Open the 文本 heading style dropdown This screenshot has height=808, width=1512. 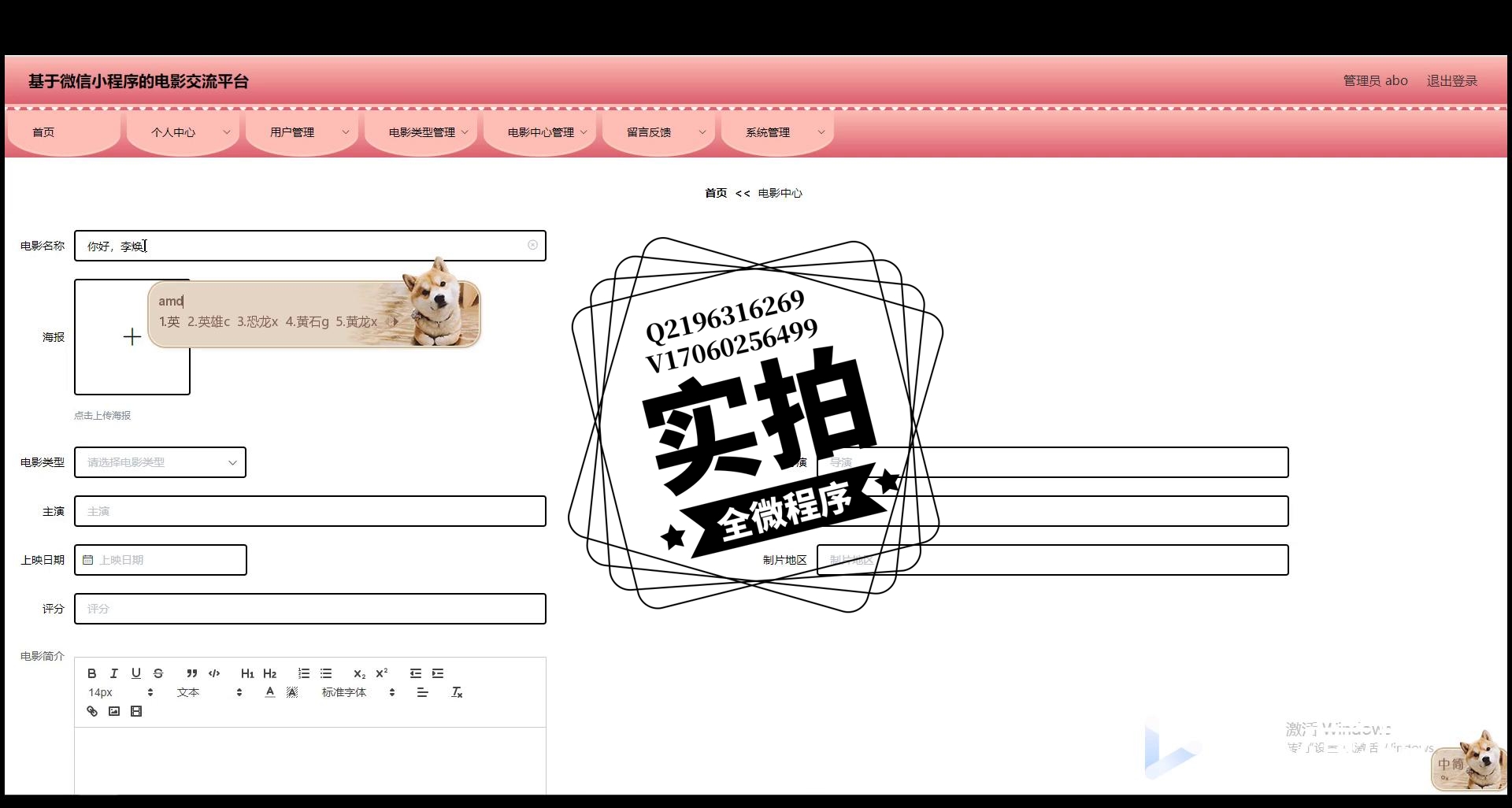point(209,692)
